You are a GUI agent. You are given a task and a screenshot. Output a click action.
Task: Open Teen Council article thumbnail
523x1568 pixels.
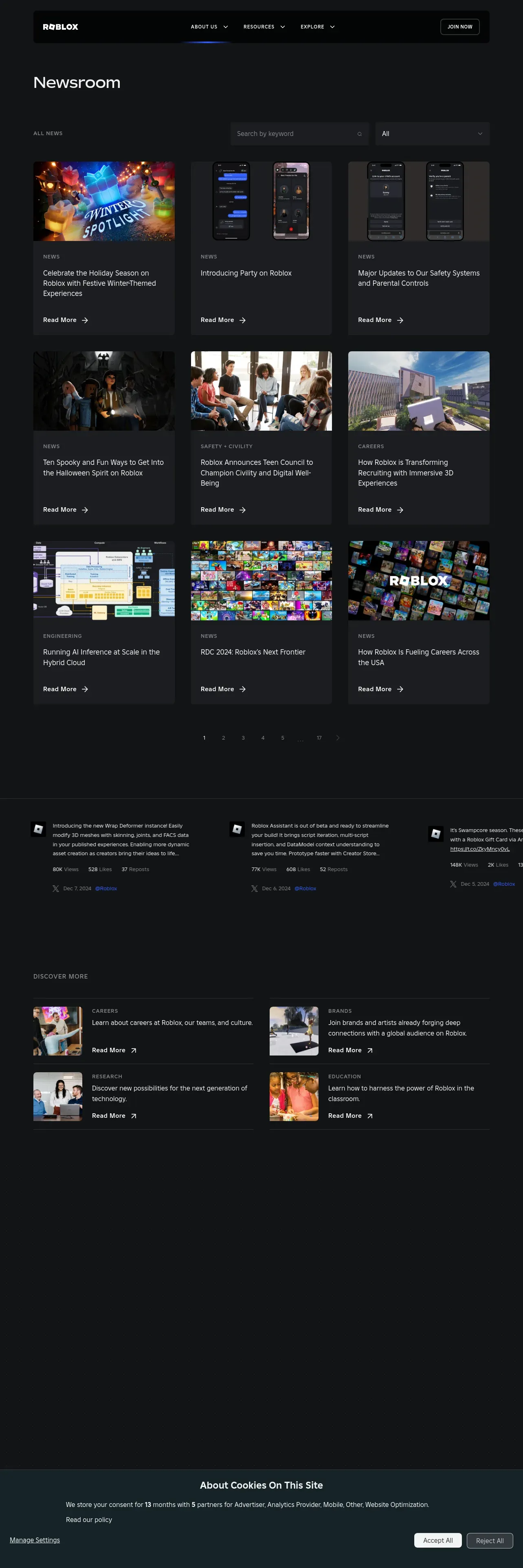(261, 391)
